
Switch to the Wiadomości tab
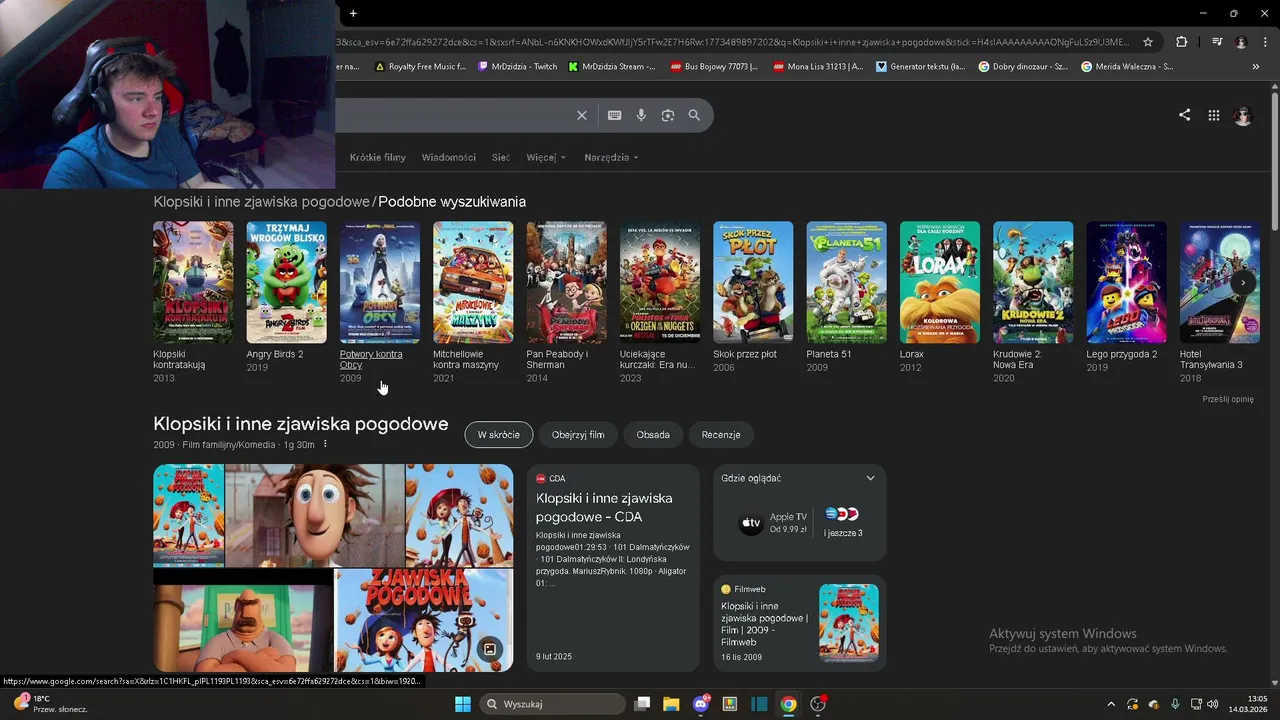click(449, 158)
